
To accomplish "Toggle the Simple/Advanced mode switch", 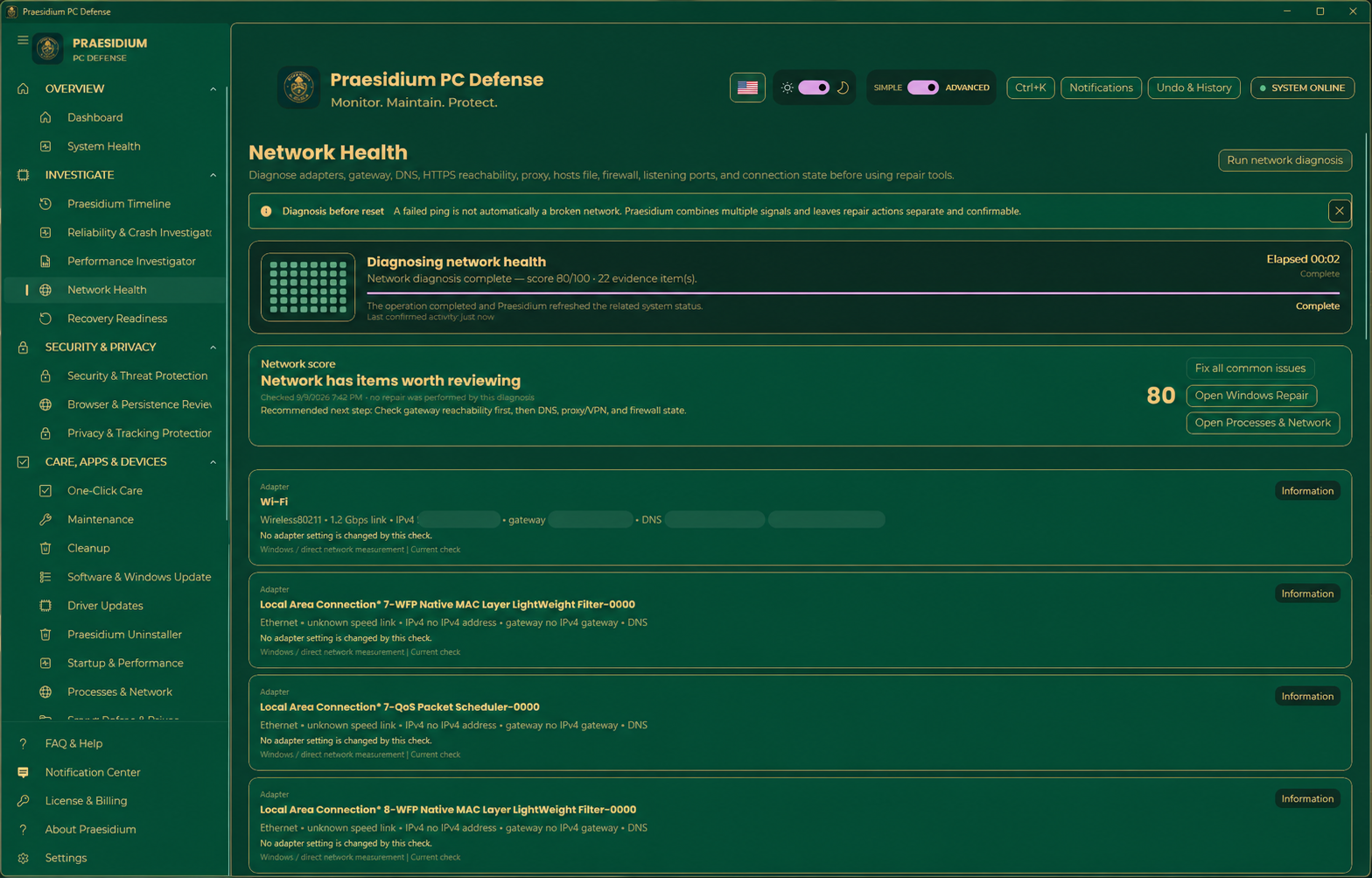I will (923, 88).
